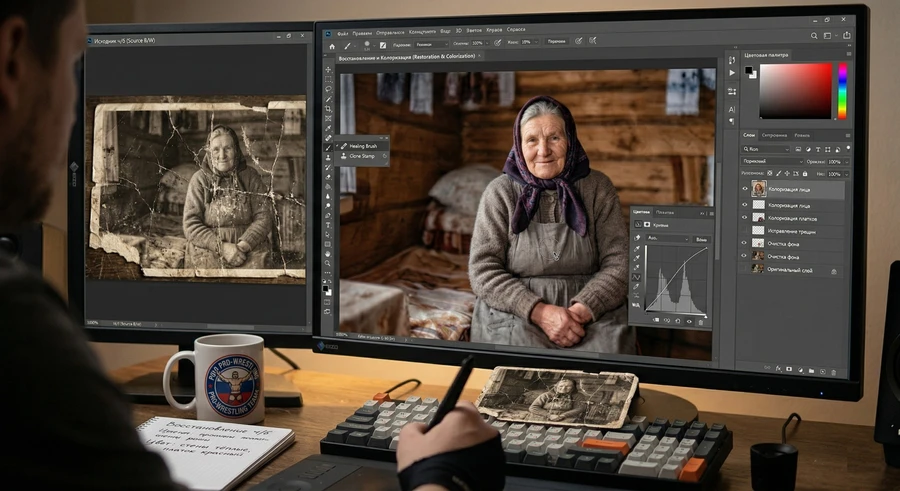
Task: Toggle the lock all padlock icon
Action: (x=805, y=173)
